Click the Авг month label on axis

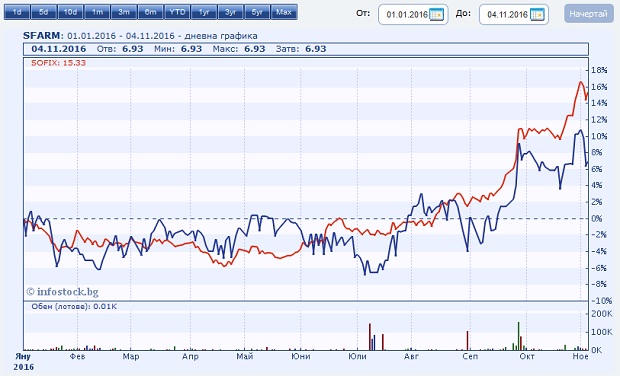click(411, 356)
